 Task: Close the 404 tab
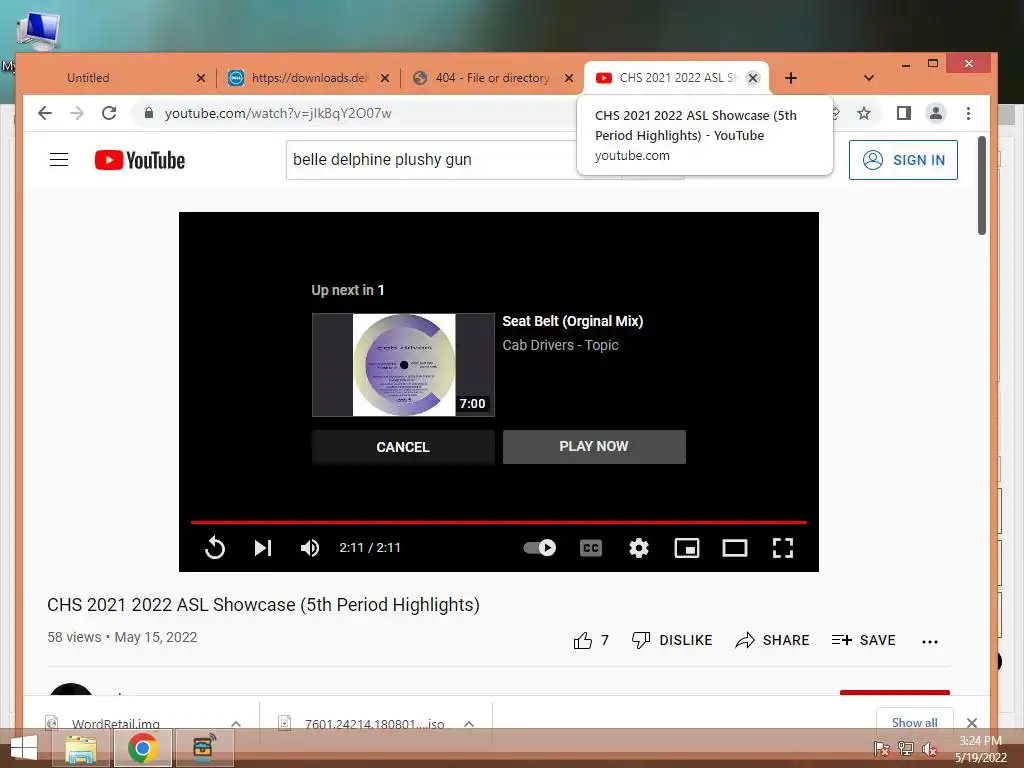pyautogui.click(x=569, y=78)
